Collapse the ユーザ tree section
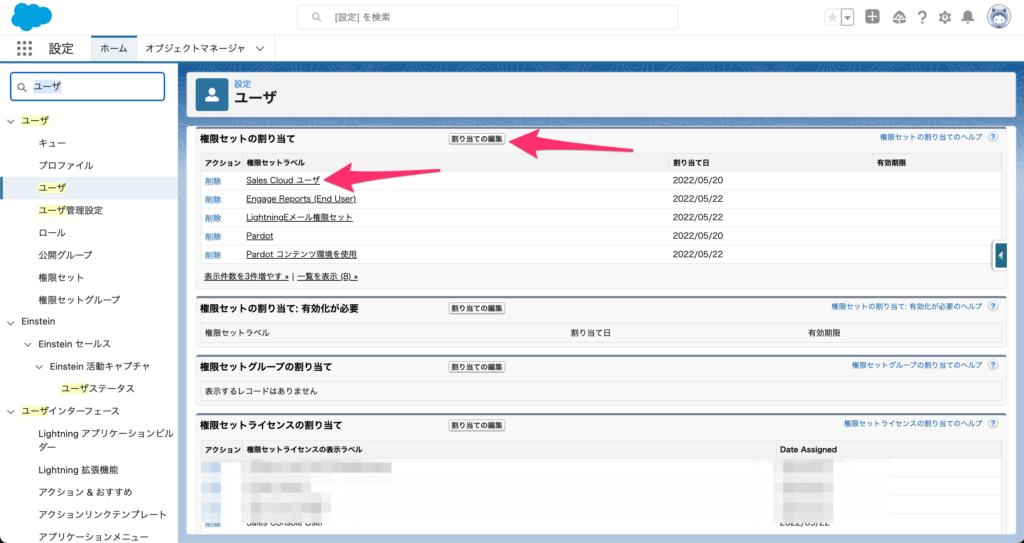1024x543 pixels. tap(10, 122)
